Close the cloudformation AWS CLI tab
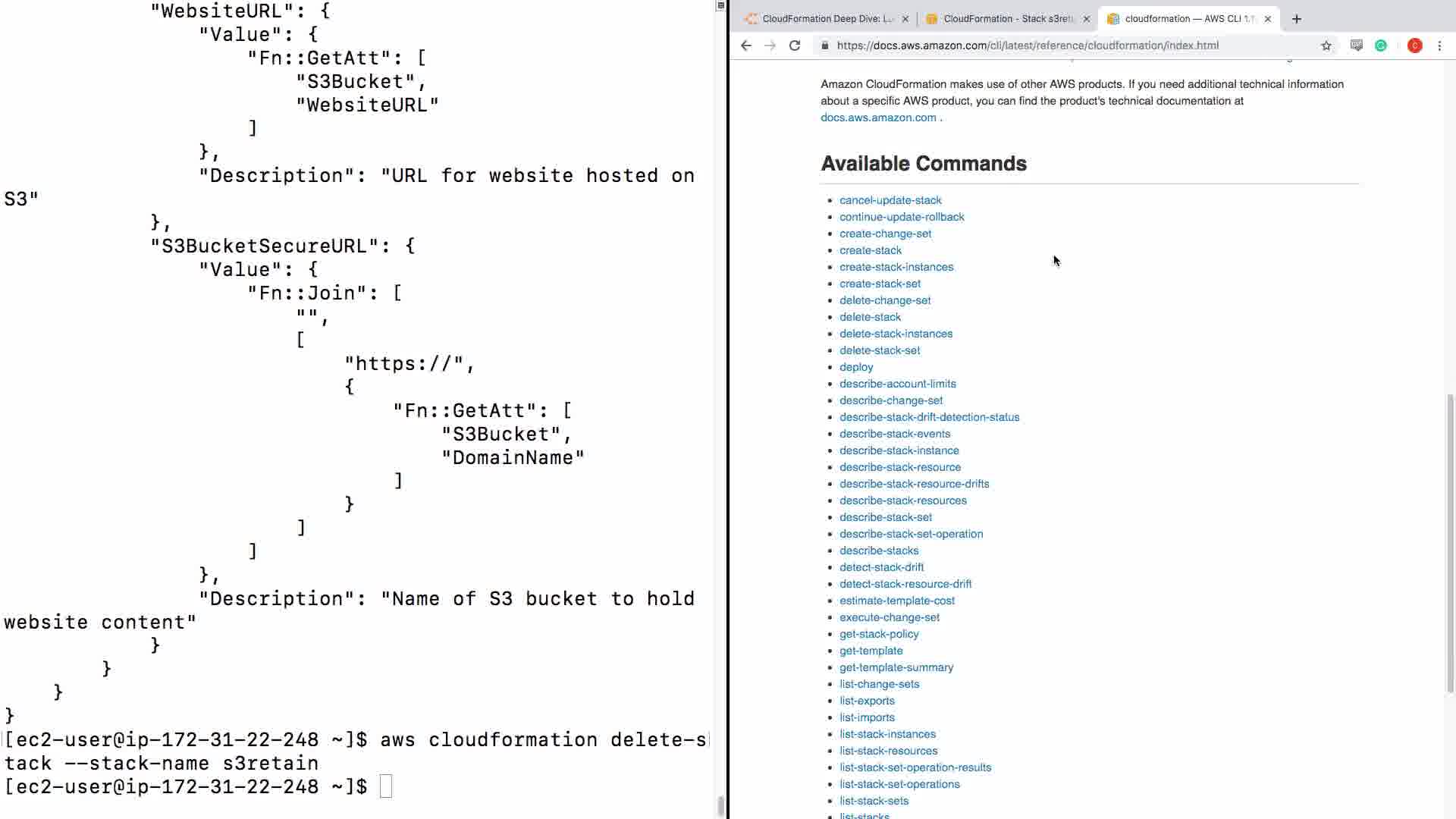The image size is (1456, 819). [1268, 19]
